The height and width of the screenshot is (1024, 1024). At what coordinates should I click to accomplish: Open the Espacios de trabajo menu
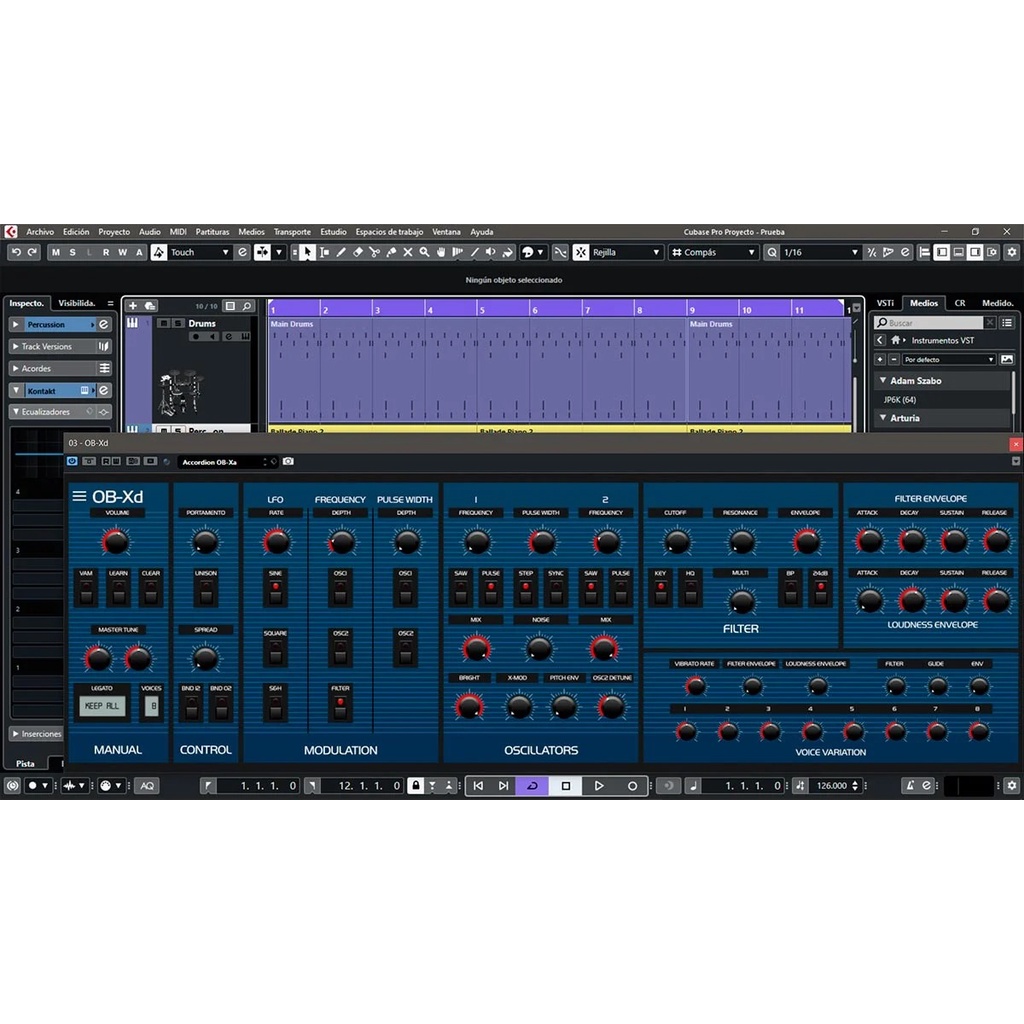[x=389, y=232]
